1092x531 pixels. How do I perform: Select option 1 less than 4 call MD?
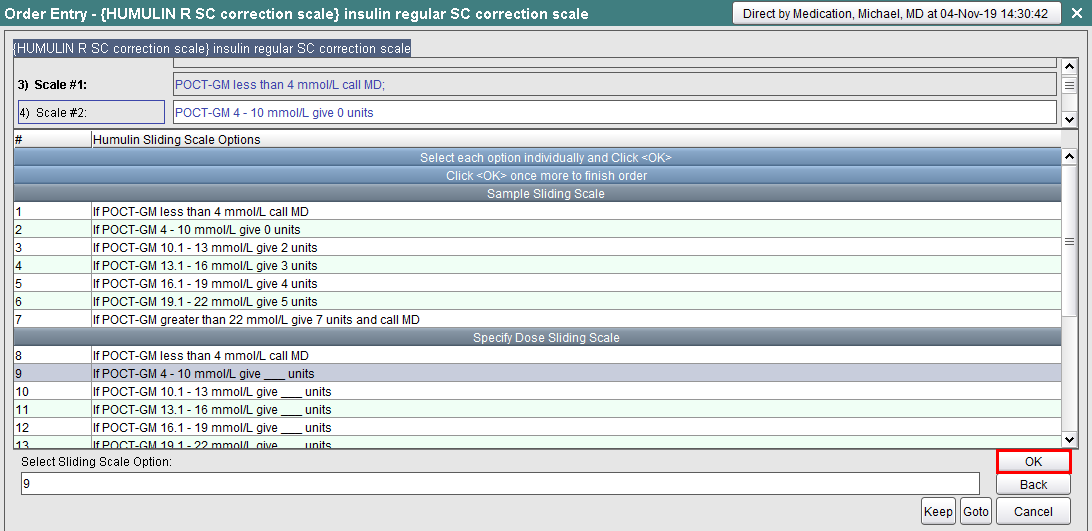[x=538, y=211]
